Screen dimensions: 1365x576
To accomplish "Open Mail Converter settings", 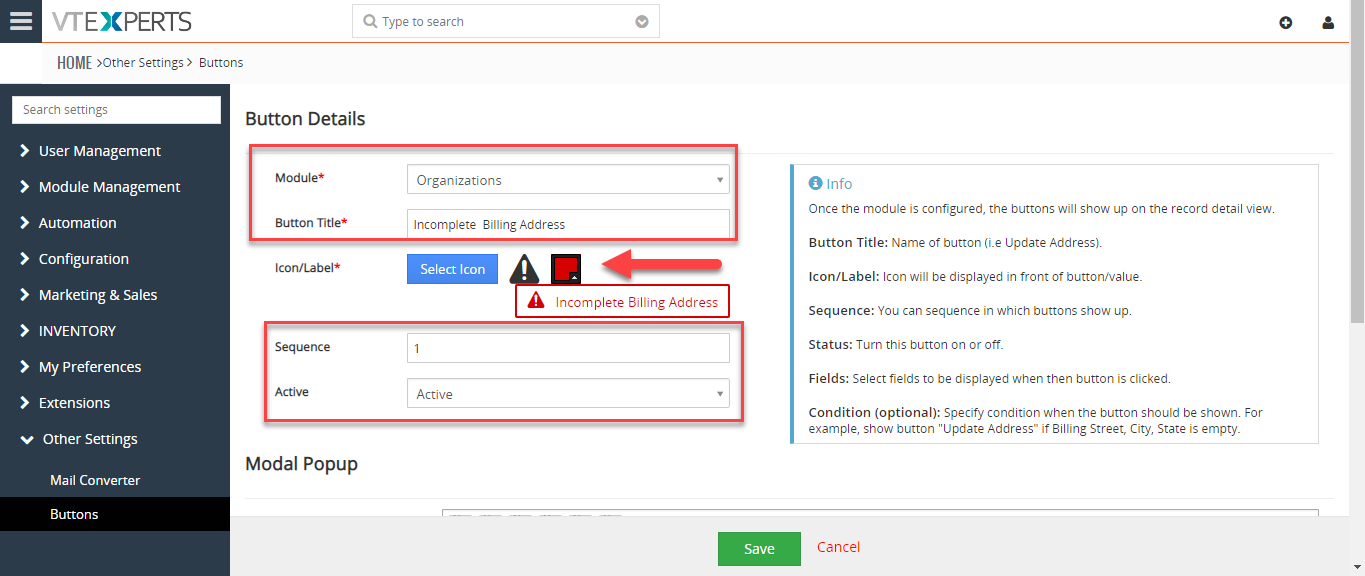I will (95, 480).
